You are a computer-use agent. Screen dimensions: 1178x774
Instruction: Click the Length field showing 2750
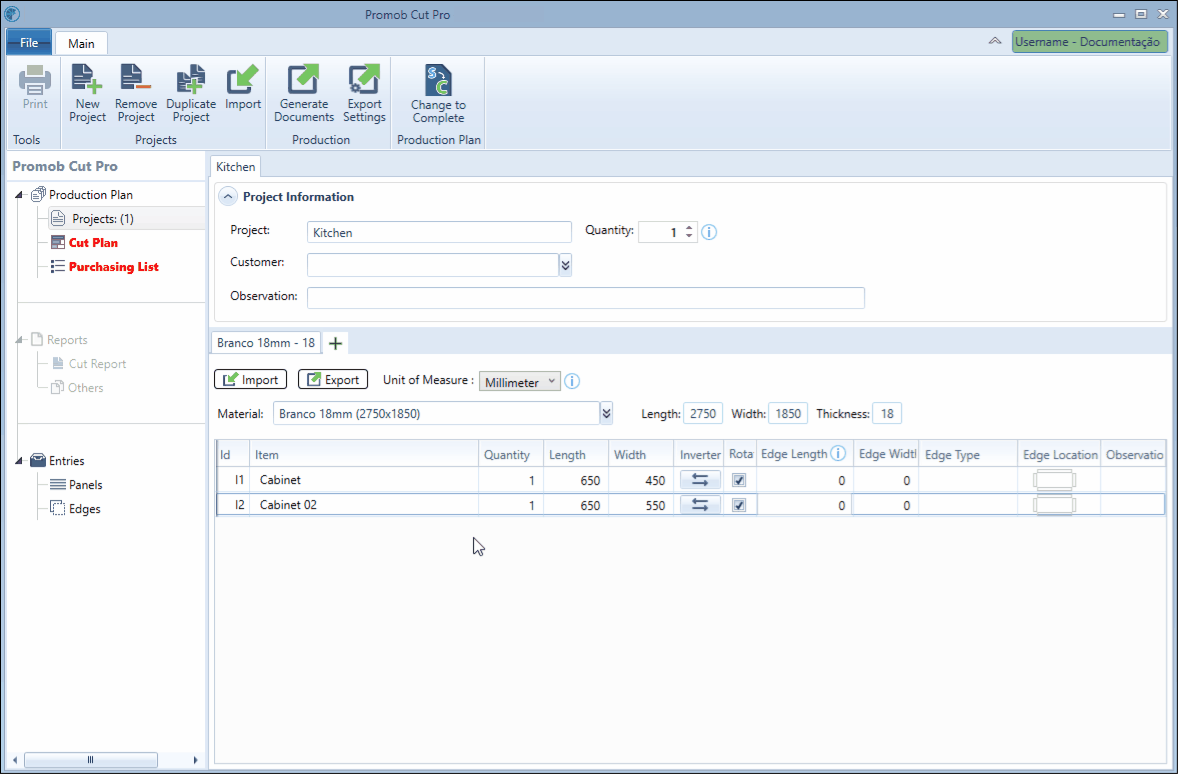pyautogui.click(x=703, y=413)
